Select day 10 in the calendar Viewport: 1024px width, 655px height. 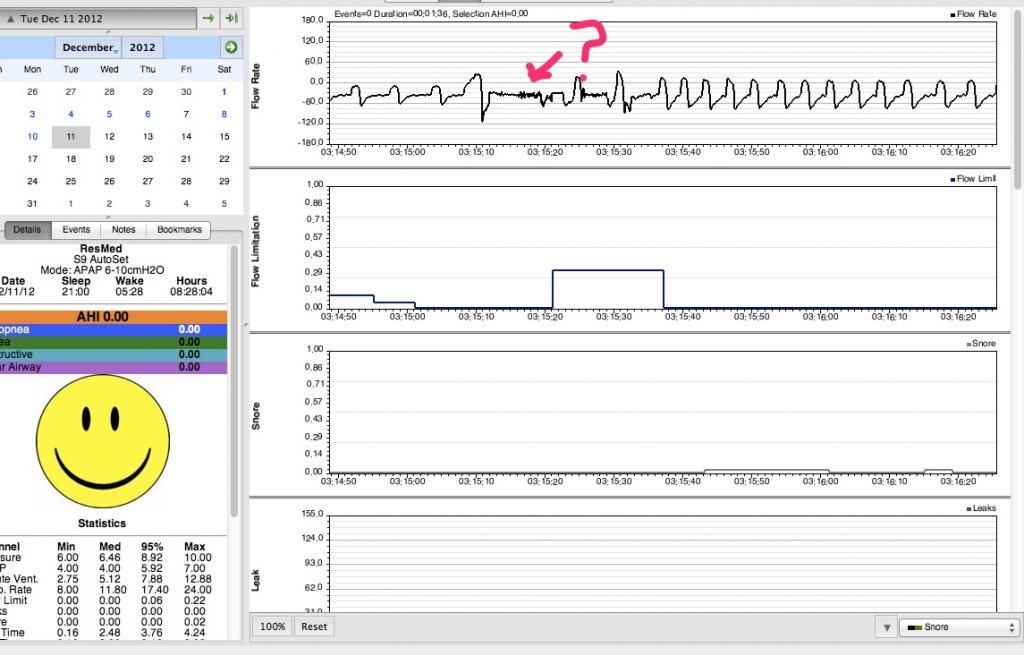click(33, 136)
